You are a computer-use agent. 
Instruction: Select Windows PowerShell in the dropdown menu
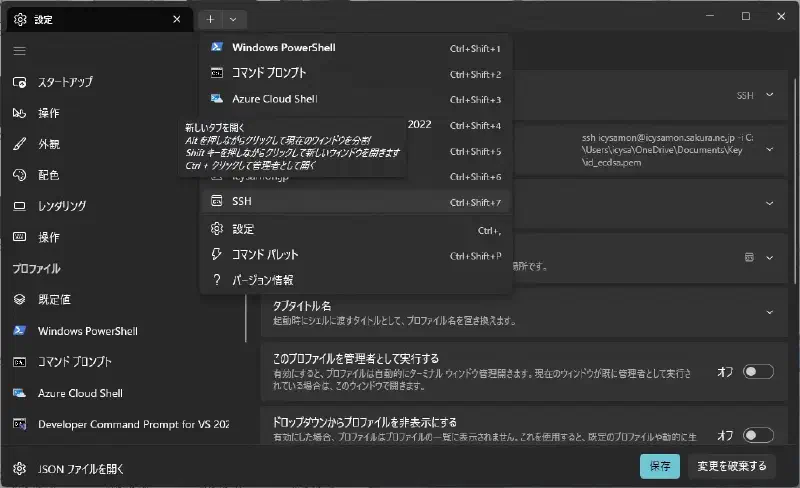[x=356, y=47]
